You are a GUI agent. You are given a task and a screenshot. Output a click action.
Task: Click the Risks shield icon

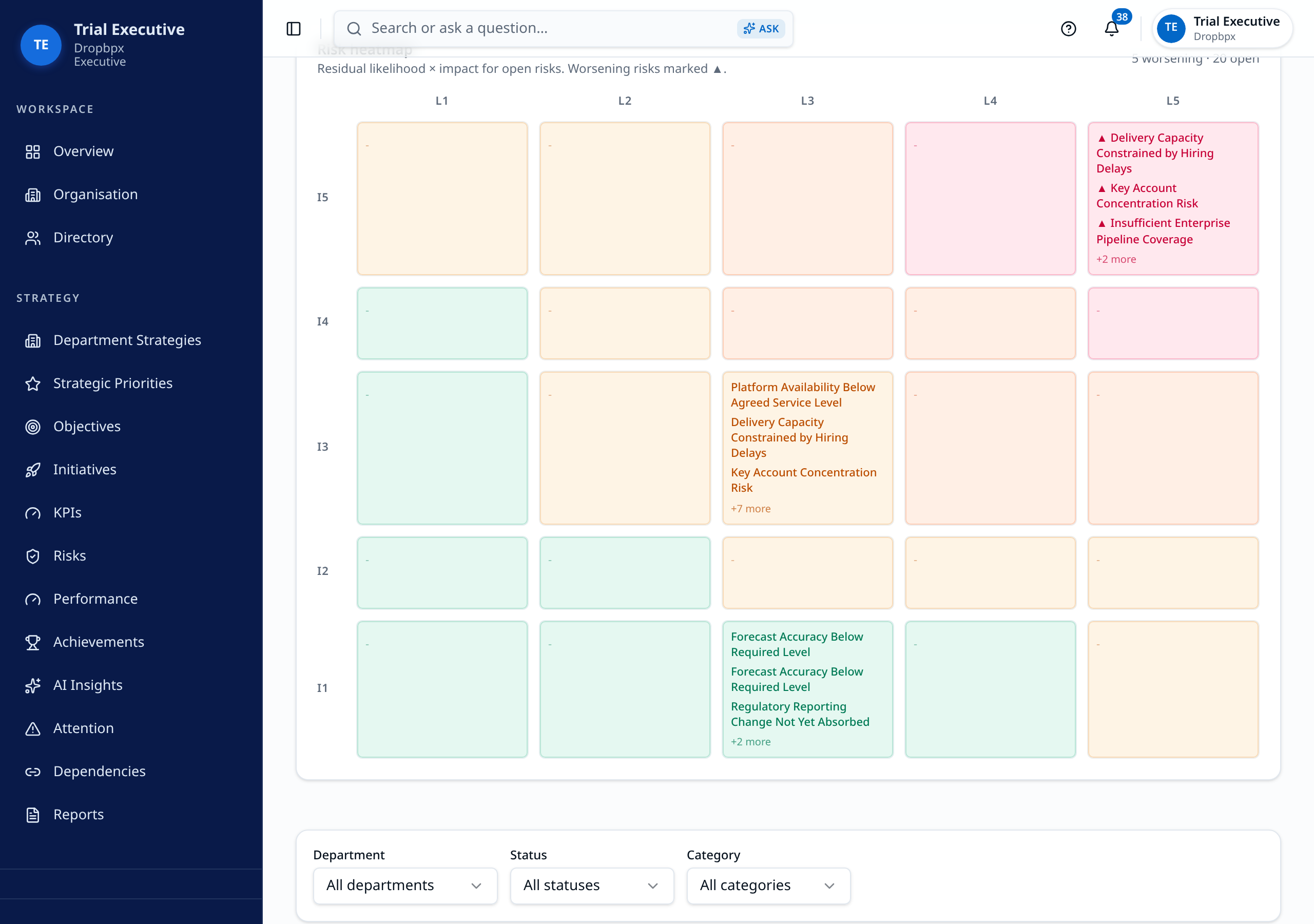(33, 556)
